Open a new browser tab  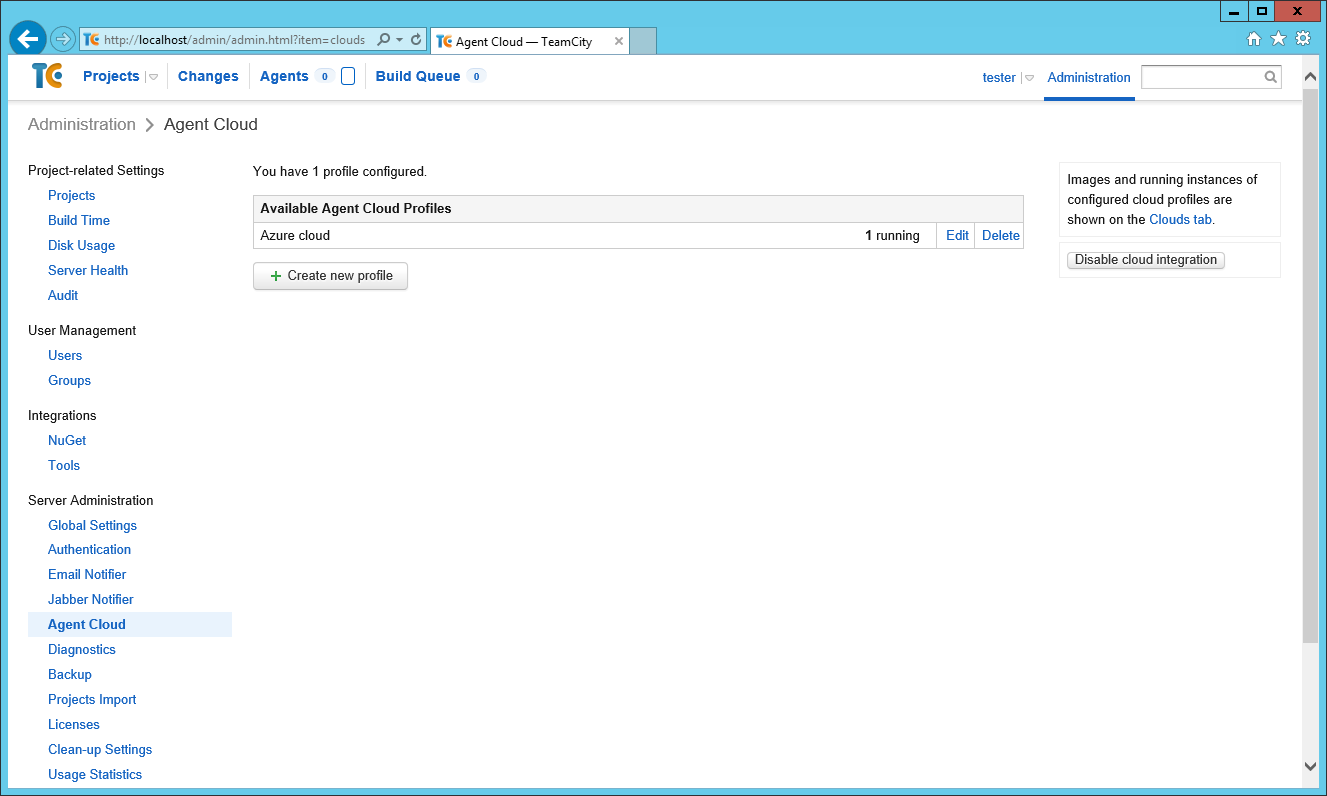click(x=643, y=41)
